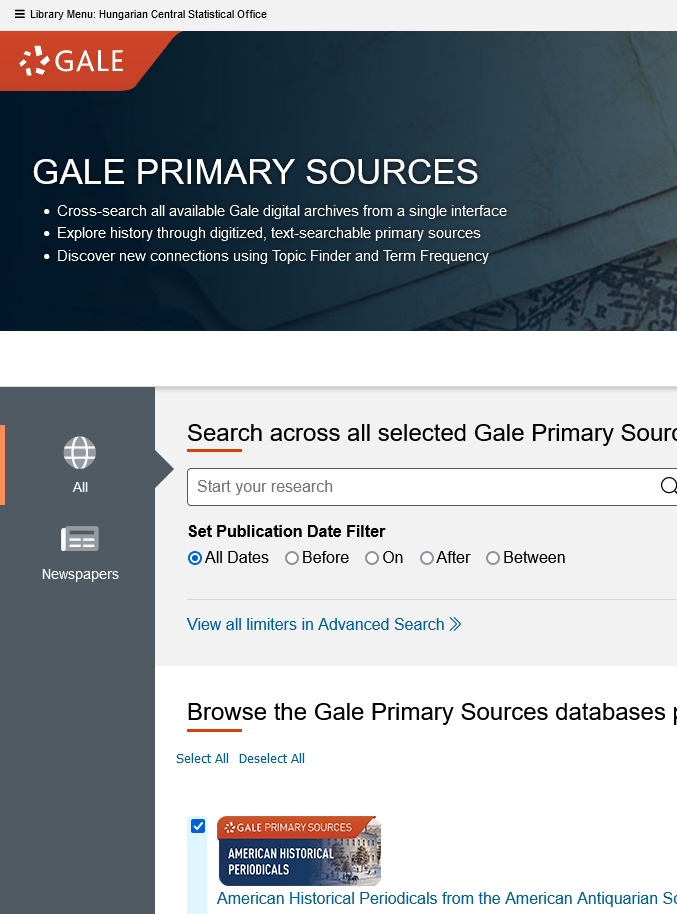The height and width of the screenshot is (914, 677).
Task: Open View all limiters in Advanced Search
Action: pyautogui.click(x=316, y=624)
